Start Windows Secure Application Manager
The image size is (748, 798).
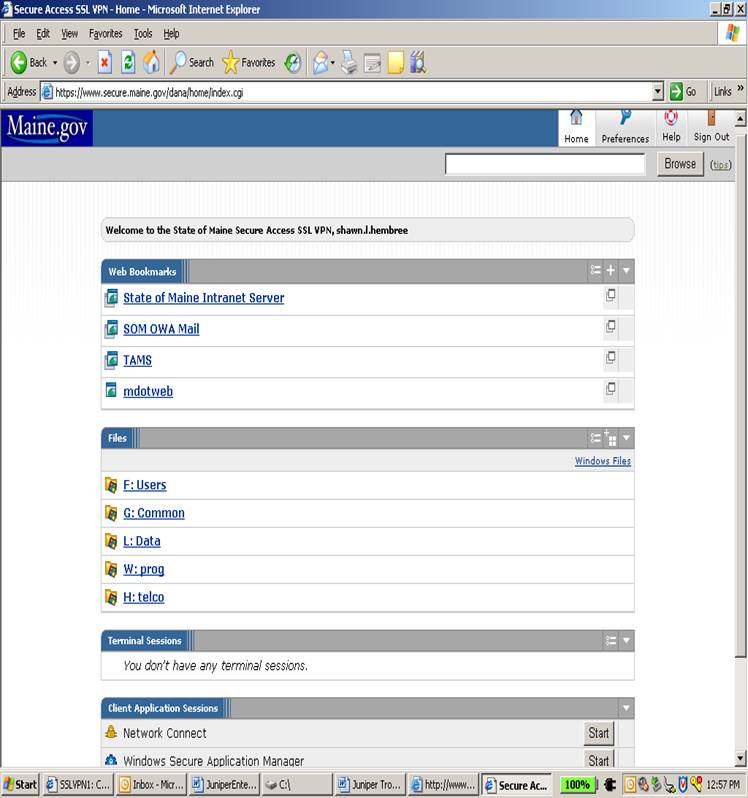599,759
